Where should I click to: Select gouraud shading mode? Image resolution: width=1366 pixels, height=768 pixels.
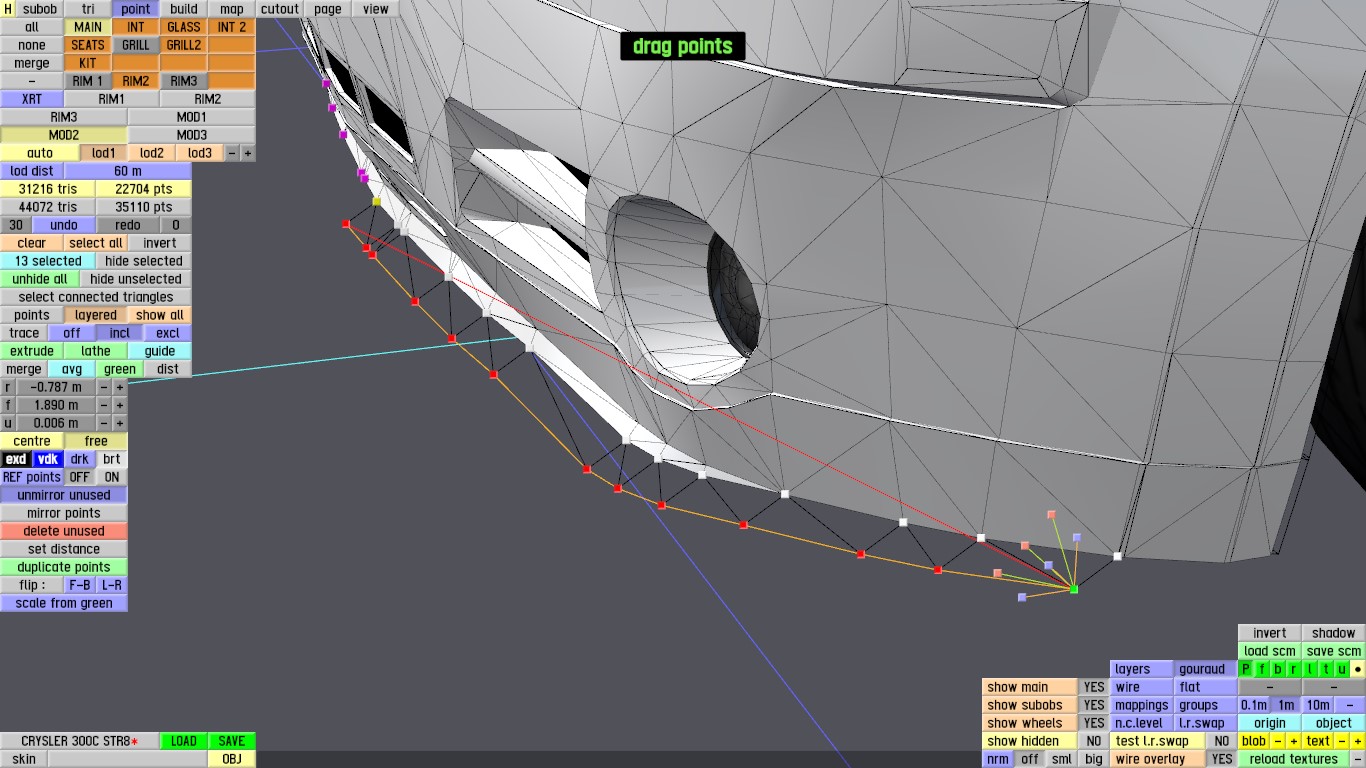[x=1205, y=669]
